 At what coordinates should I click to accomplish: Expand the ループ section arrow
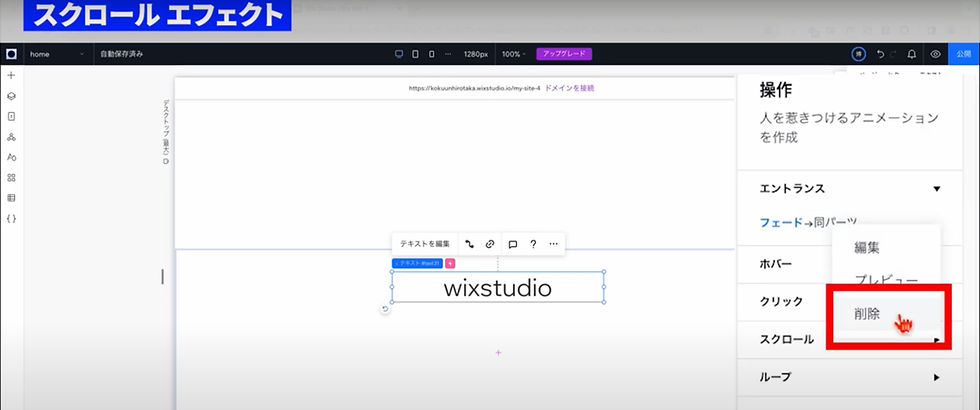pyautogui.click(x=936, y=377)
